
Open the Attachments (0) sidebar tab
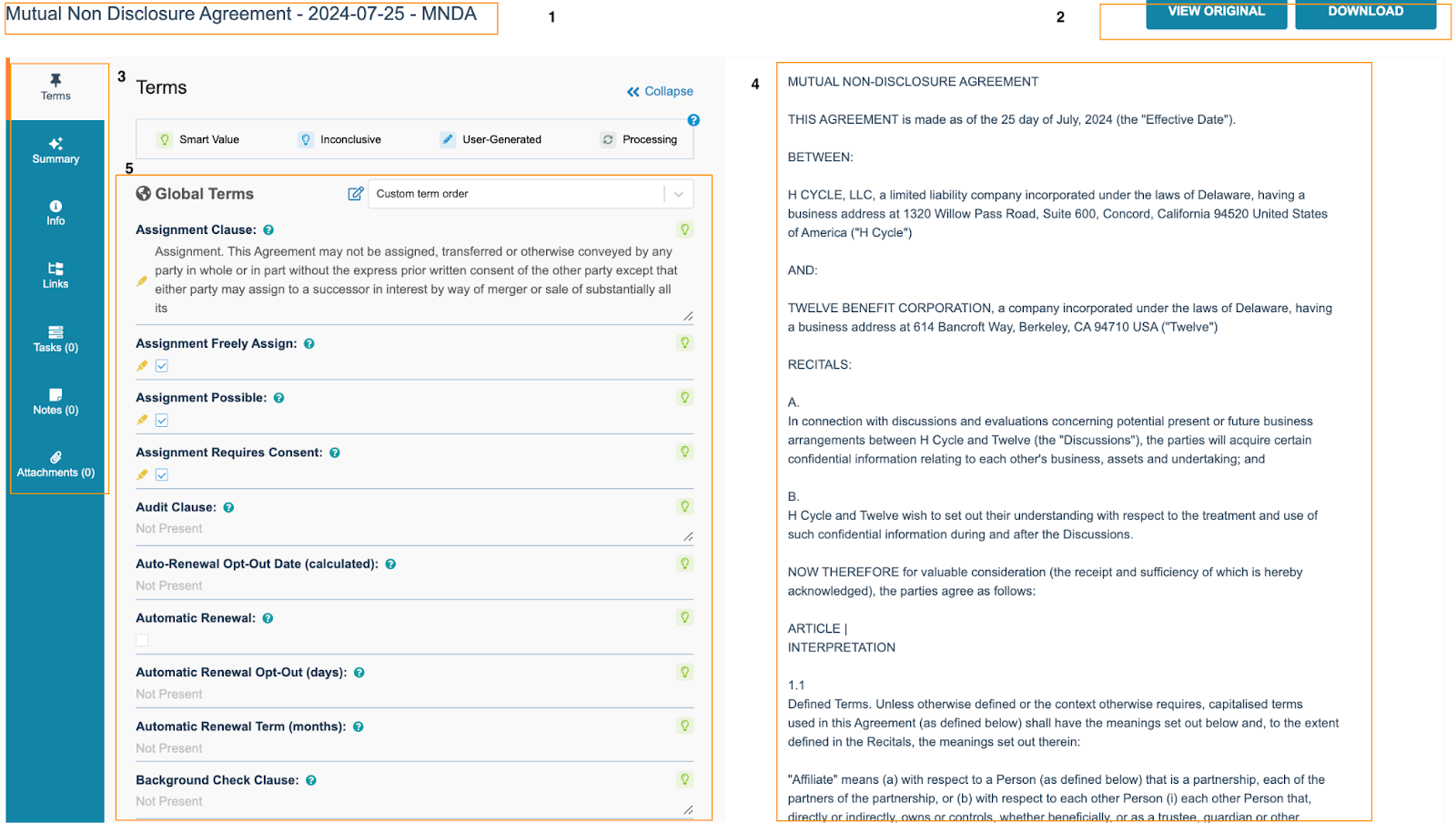coord(56,465)
